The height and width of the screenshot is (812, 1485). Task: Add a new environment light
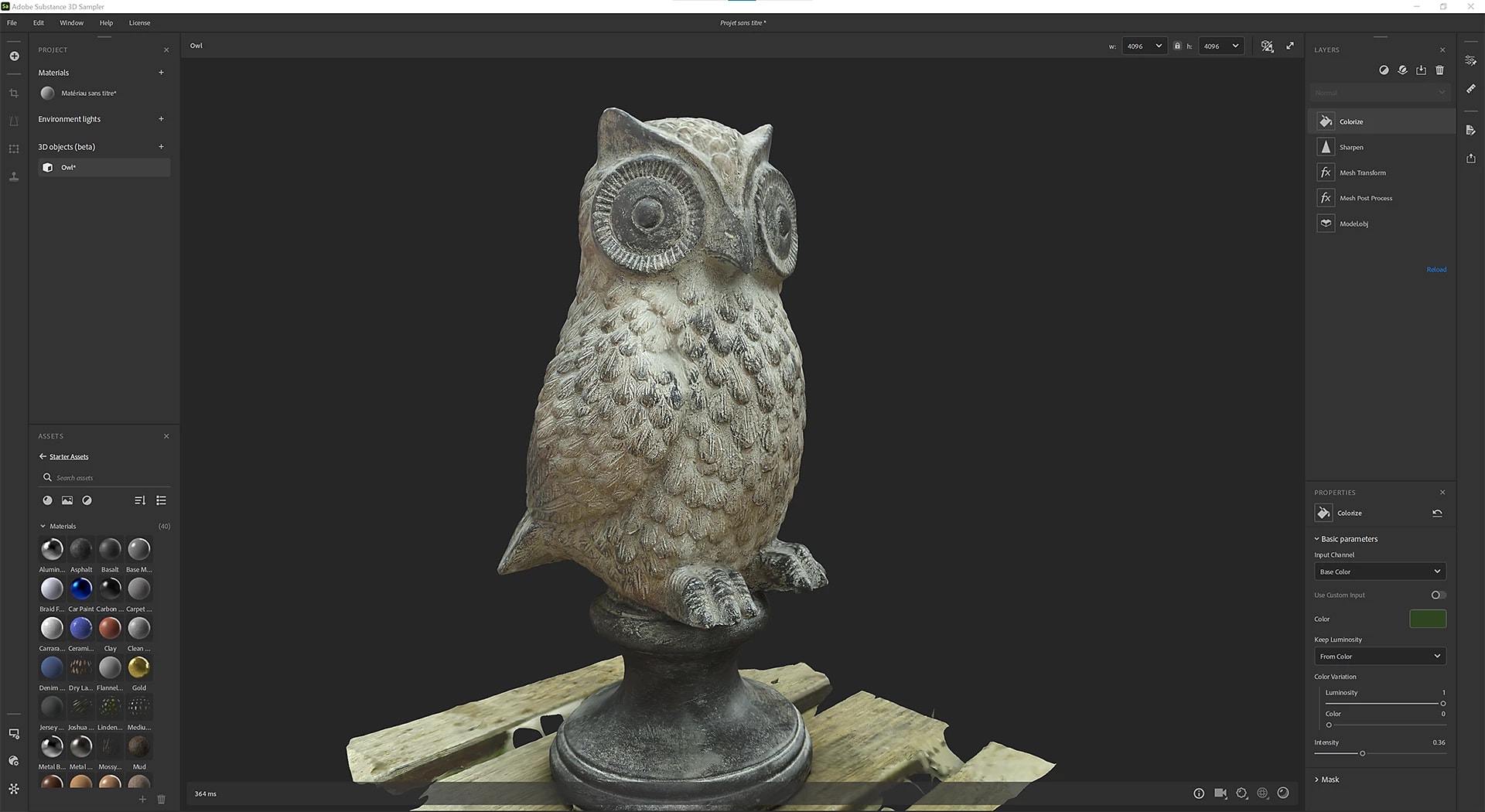pyautogui.click(x=161, y=119)
